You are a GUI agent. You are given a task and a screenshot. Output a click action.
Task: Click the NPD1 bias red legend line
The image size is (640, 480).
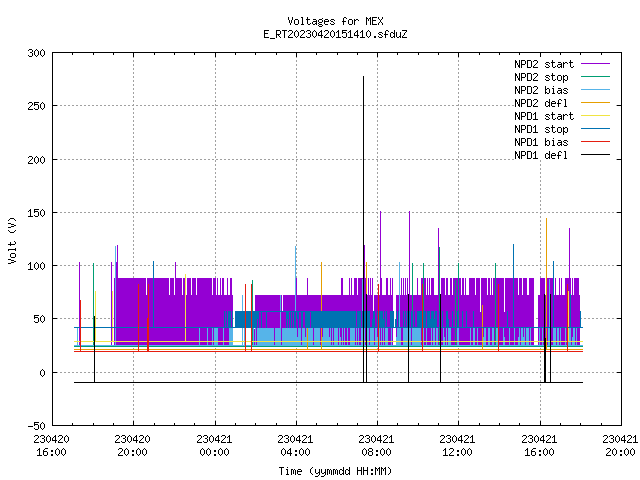point(595,142)
